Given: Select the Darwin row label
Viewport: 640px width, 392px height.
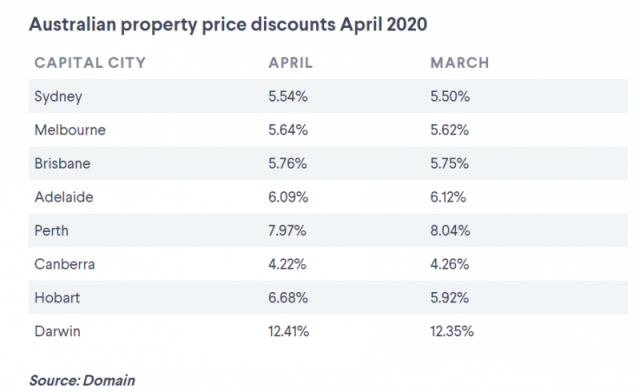Looking at the screenshot, I should 57,331.
